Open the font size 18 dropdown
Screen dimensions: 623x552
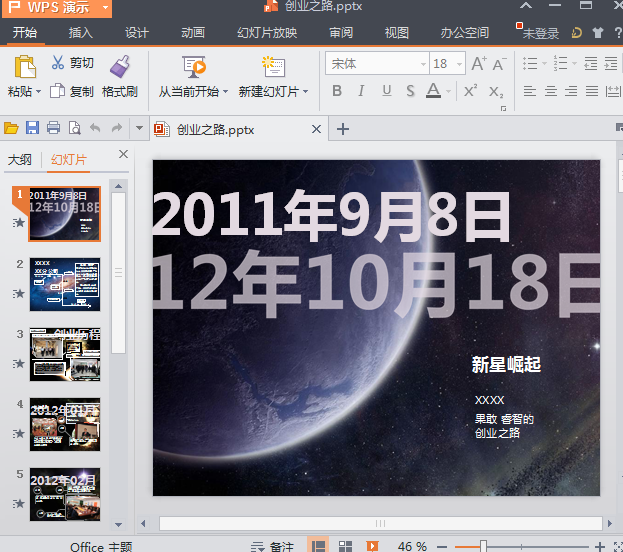pyautogui.click(x=459, y=64)
